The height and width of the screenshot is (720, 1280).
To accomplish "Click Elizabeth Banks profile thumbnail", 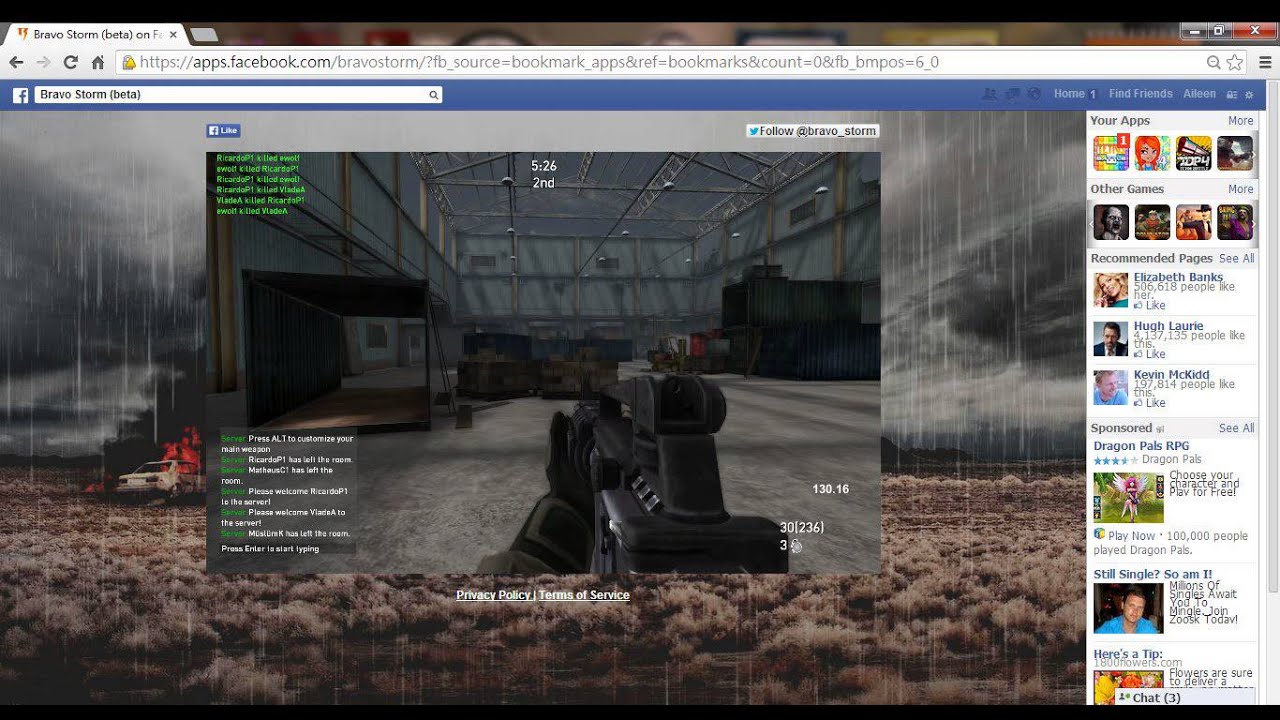I will [x=1110, y=290].
